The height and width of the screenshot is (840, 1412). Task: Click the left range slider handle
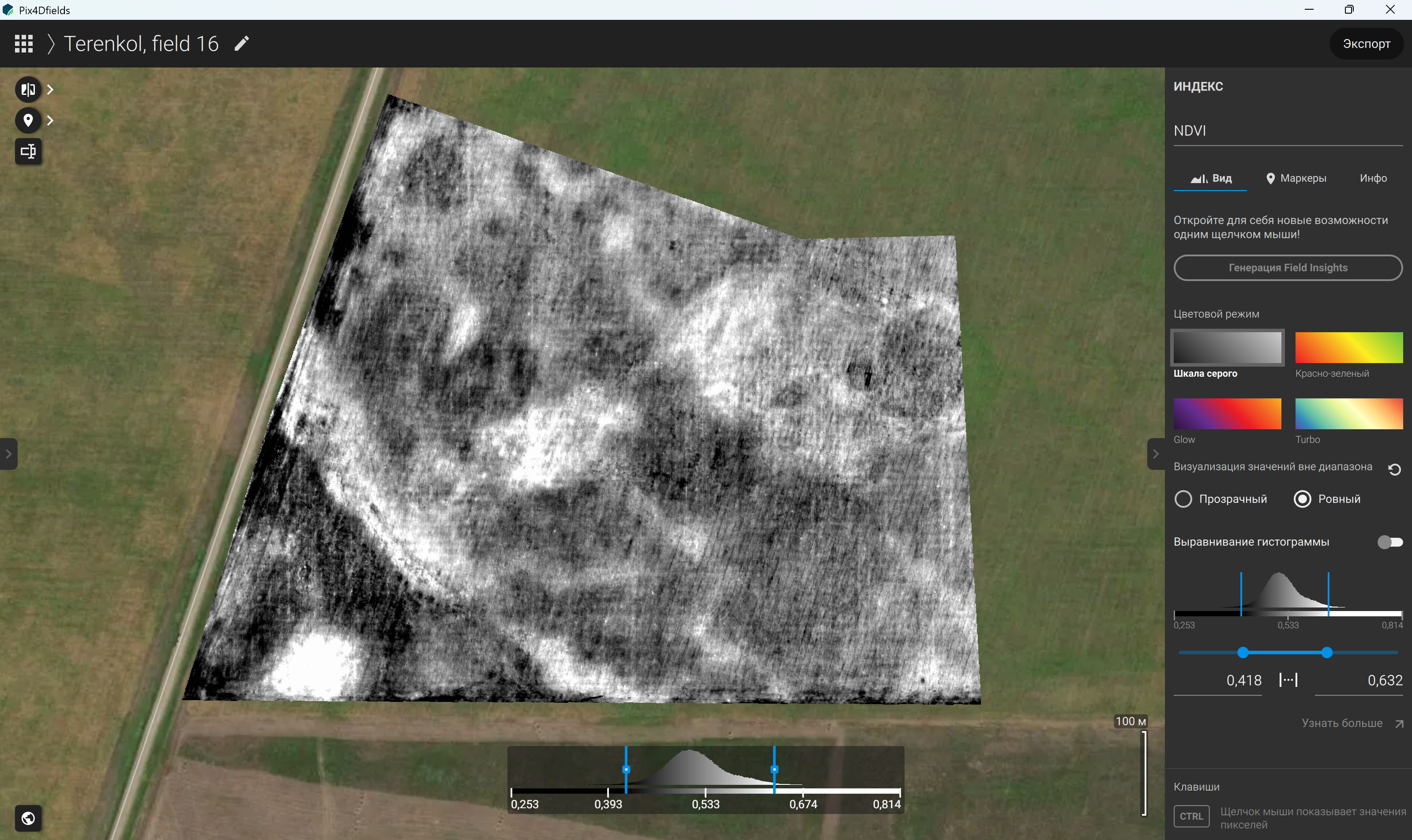(x=1243, y=652)
